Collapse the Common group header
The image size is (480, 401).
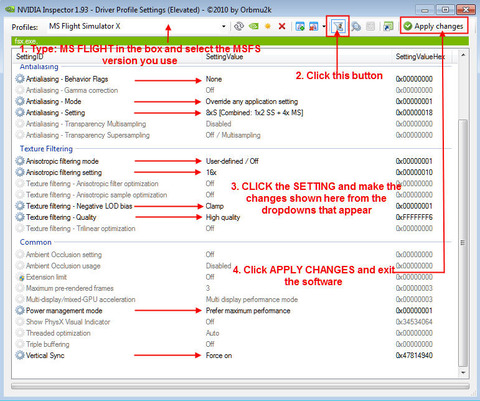click(35, 242)
